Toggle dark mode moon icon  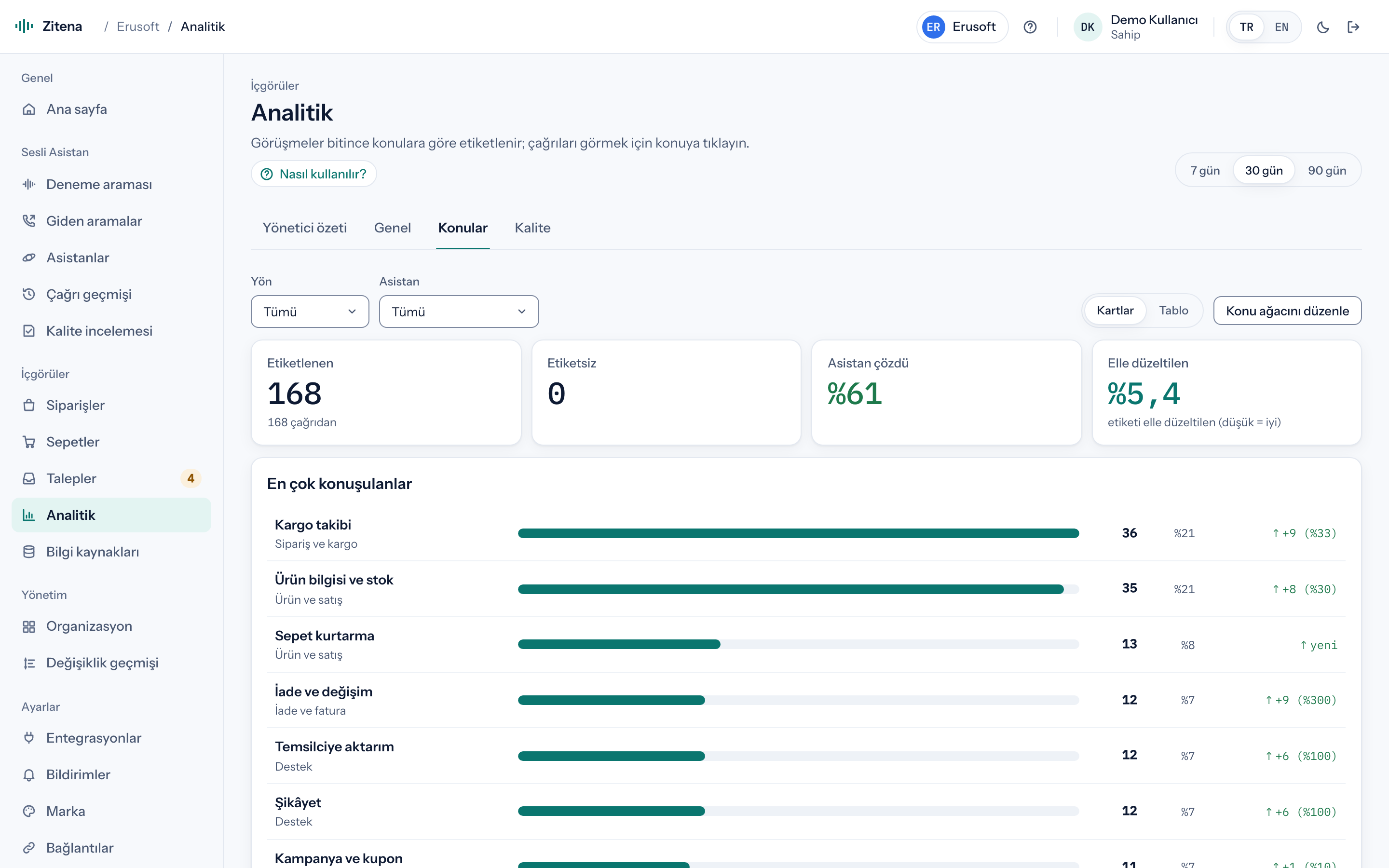[x=1322, y=27]
